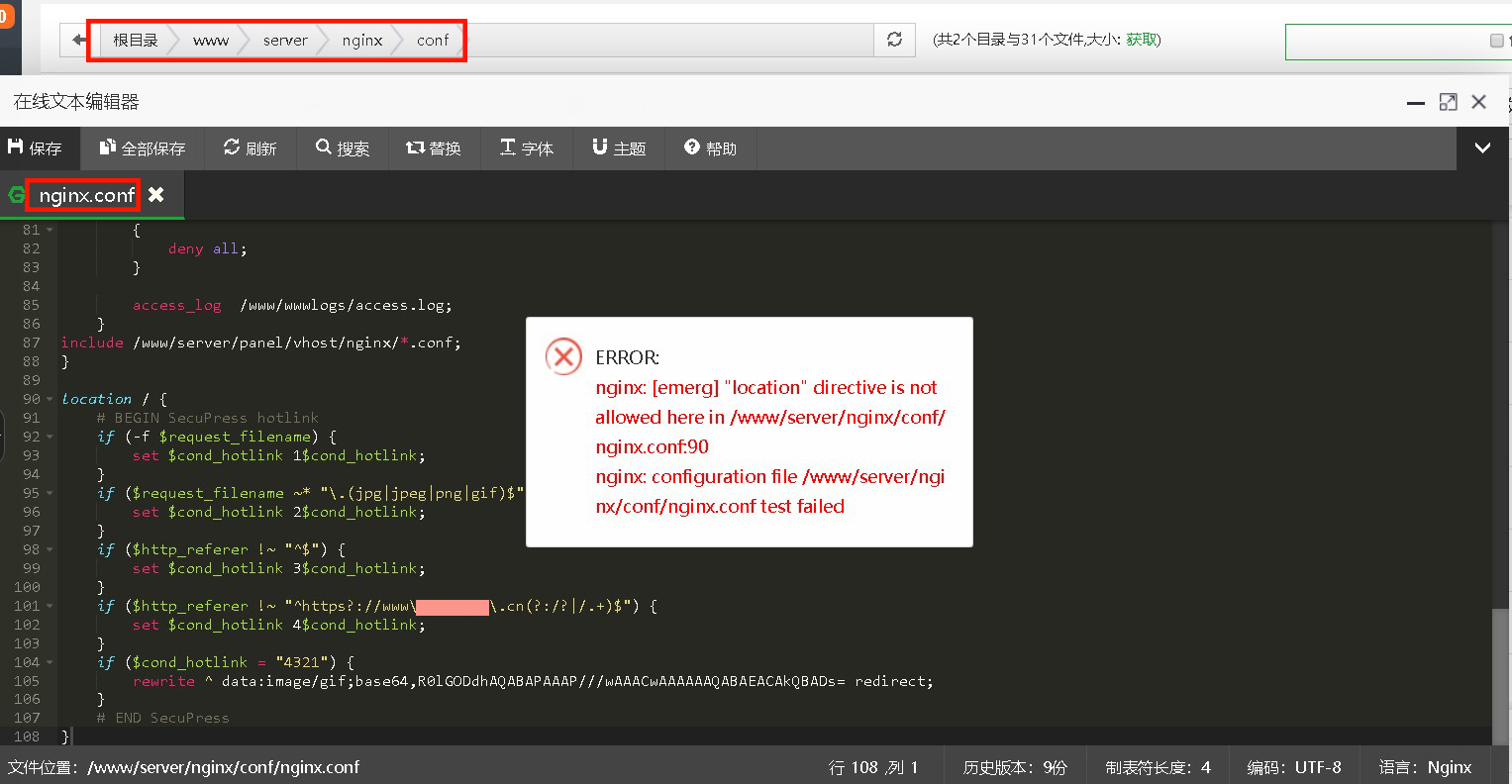Open the Theme (主题) selector

619,148
